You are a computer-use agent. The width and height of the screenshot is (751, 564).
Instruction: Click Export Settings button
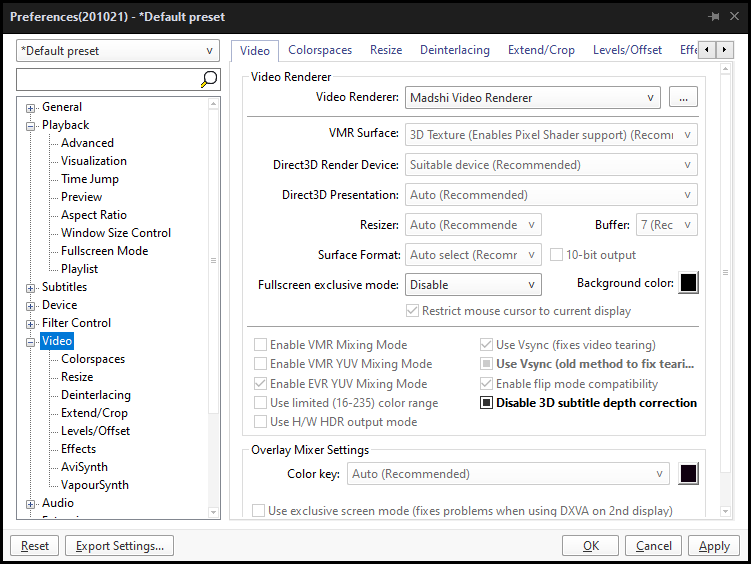(120, 546)
